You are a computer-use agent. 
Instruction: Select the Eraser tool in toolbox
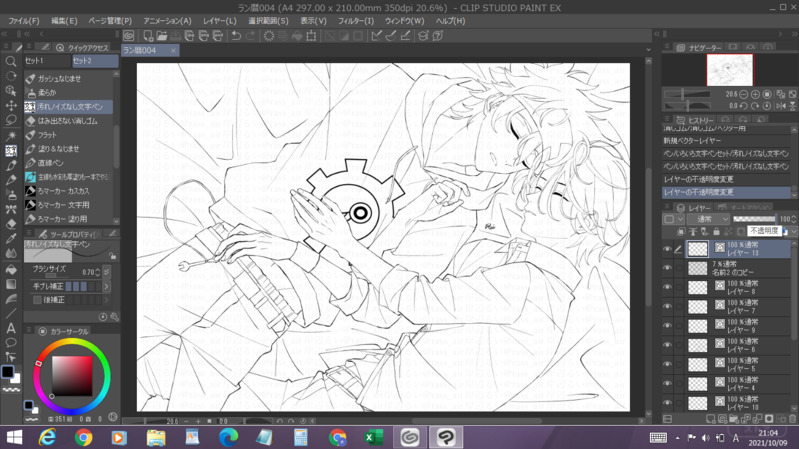(x=11, y=224)
